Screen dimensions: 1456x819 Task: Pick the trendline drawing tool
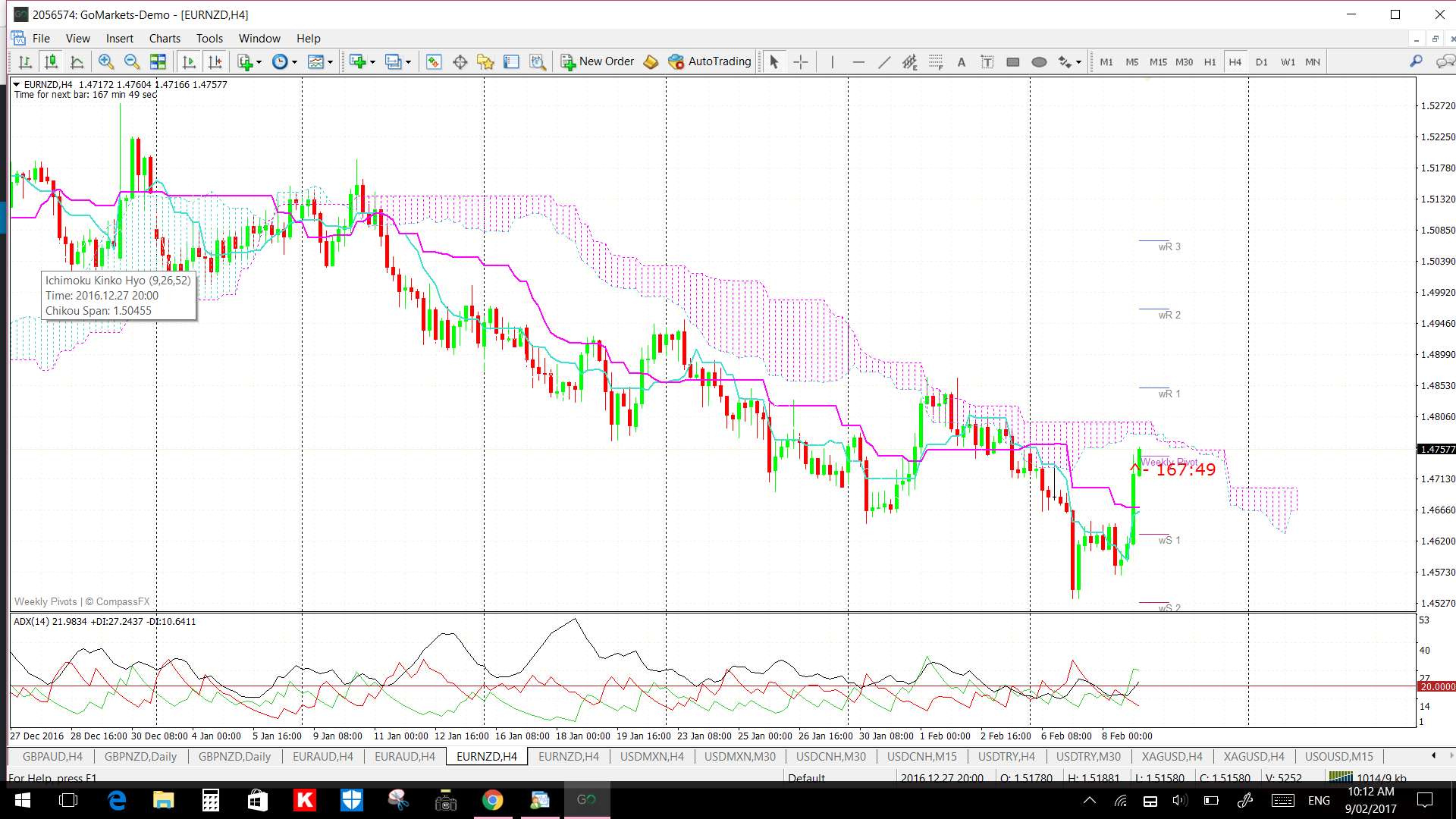tap(884, 62)
